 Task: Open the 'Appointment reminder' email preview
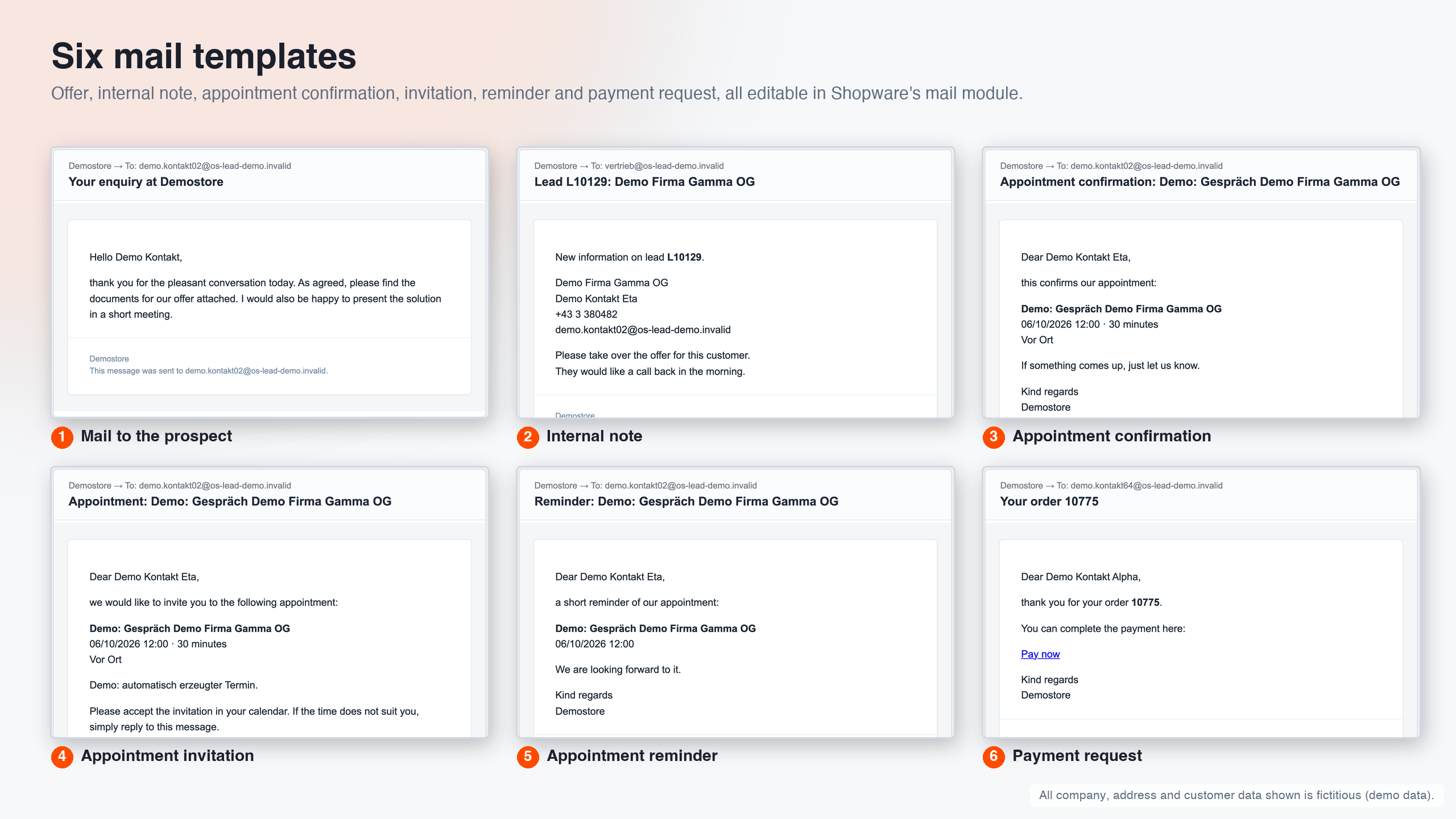coord(735,602)
